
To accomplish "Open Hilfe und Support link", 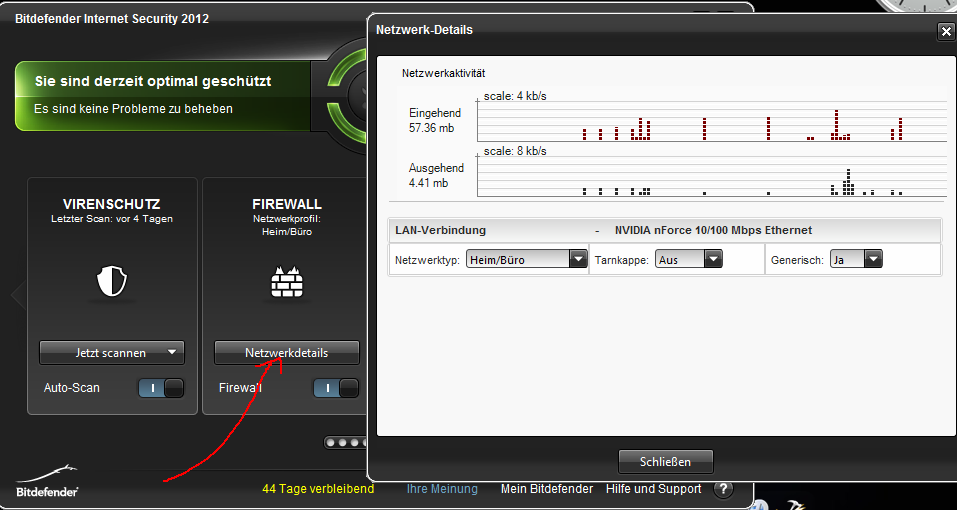I will (x=654, y=489).
